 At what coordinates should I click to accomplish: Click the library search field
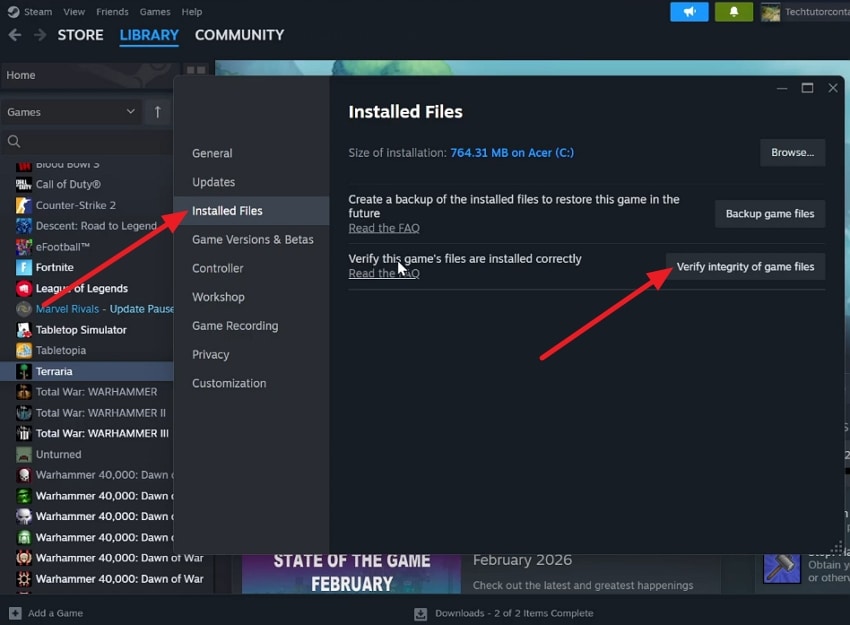point(87,141)
